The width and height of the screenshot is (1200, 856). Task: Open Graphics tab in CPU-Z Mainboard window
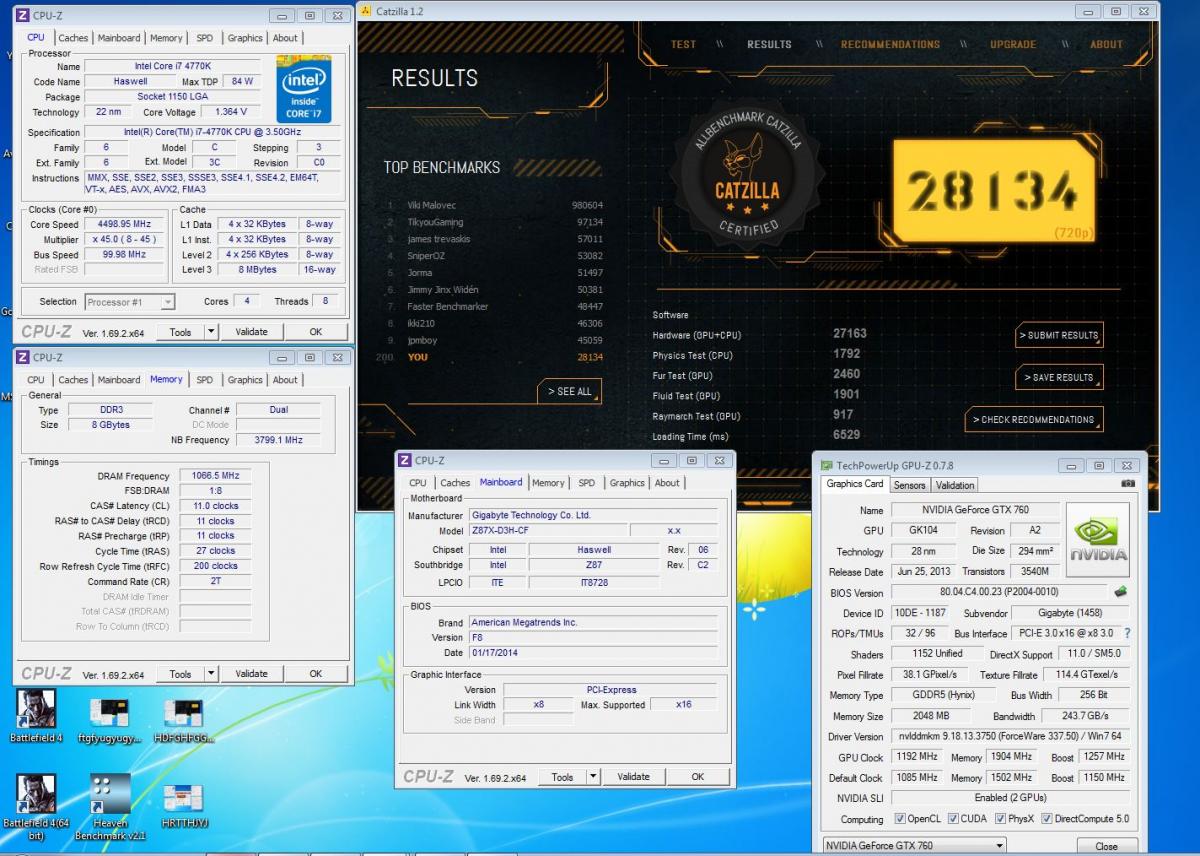[627, 483]
